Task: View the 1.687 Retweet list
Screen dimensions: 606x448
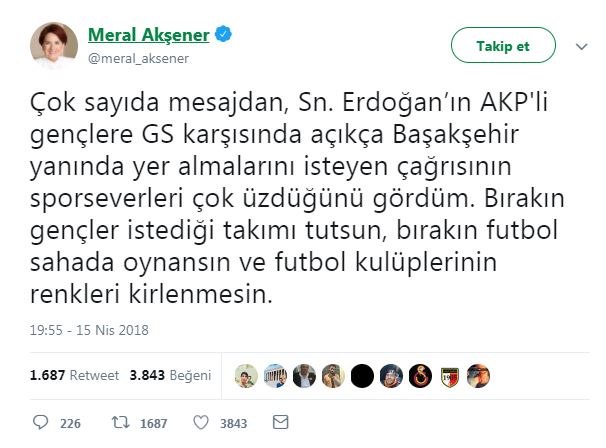Action: 74,375
